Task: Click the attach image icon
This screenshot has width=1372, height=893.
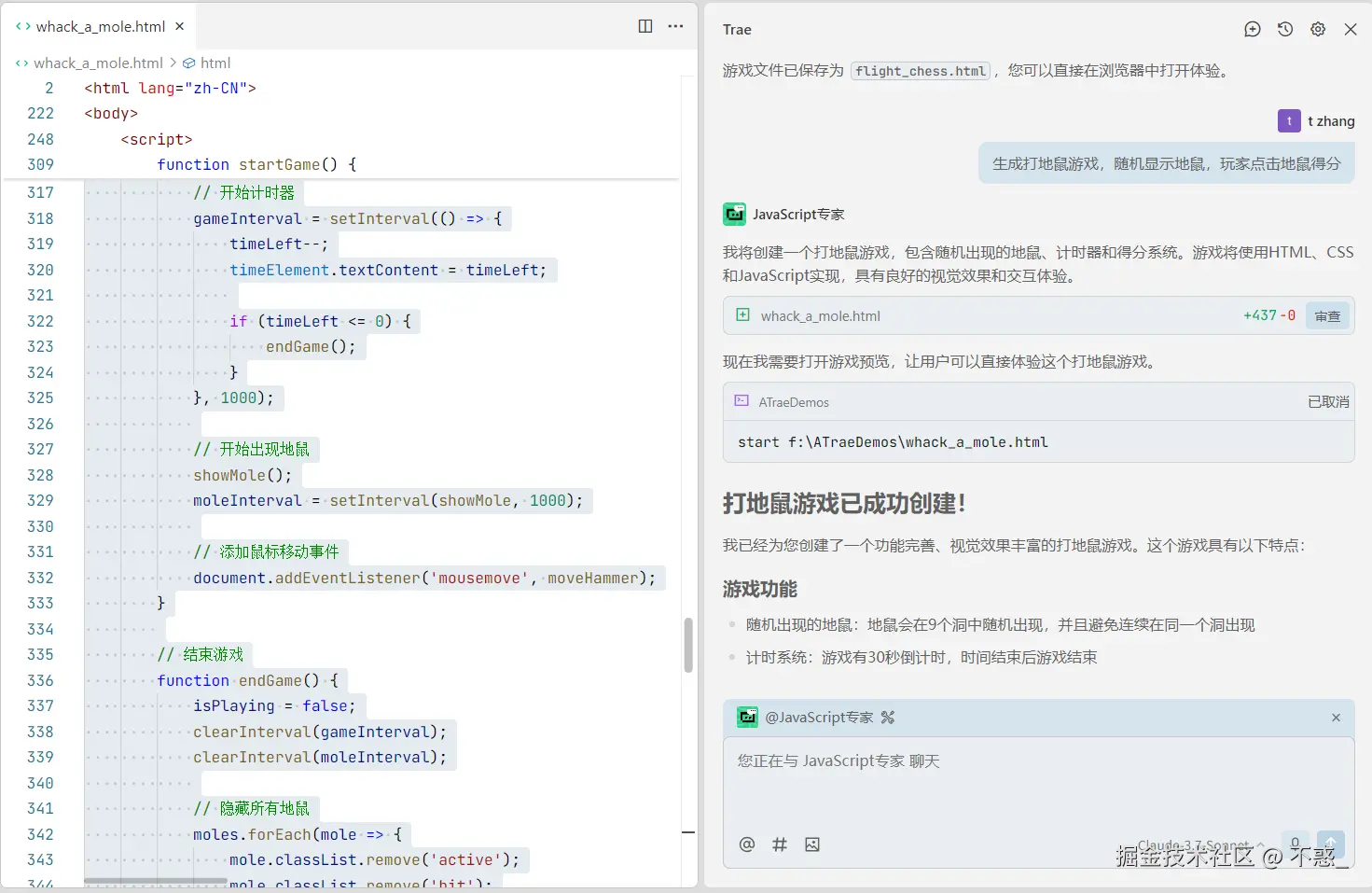Action: click(812, 844)
